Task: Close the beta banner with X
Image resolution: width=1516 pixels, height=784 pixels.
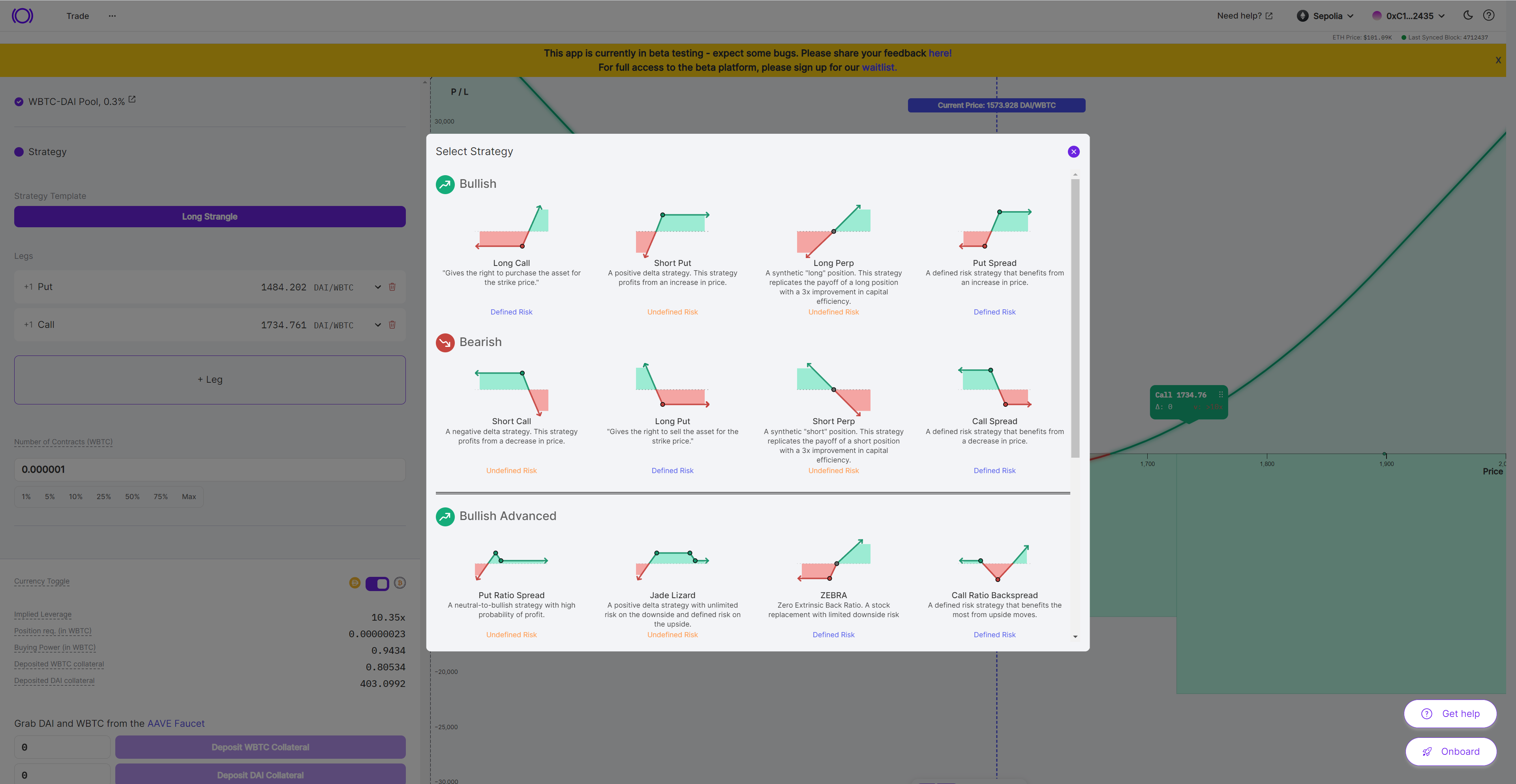Action: (x=1498, y=60)
